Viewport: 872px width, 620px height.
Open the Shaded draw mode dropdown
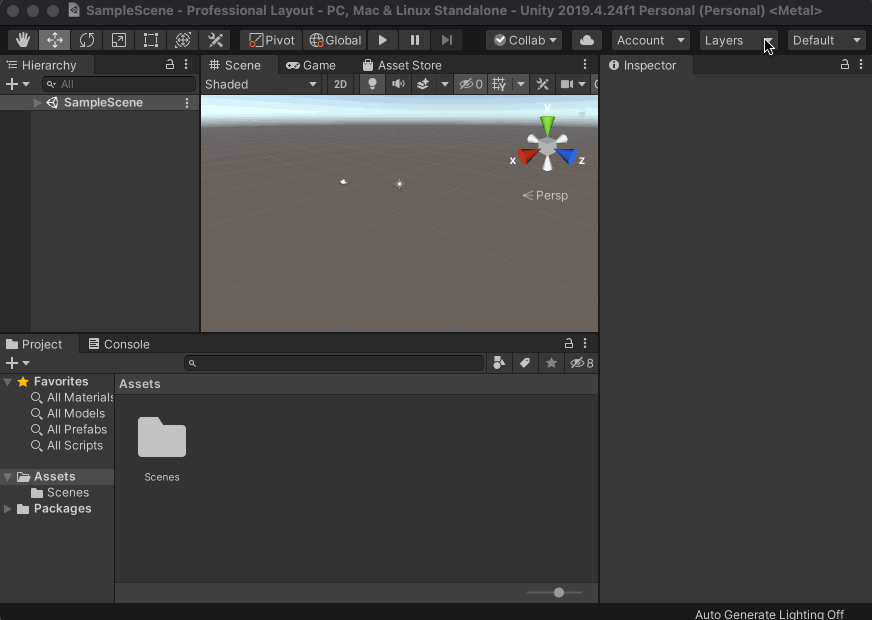coord(261,84)
